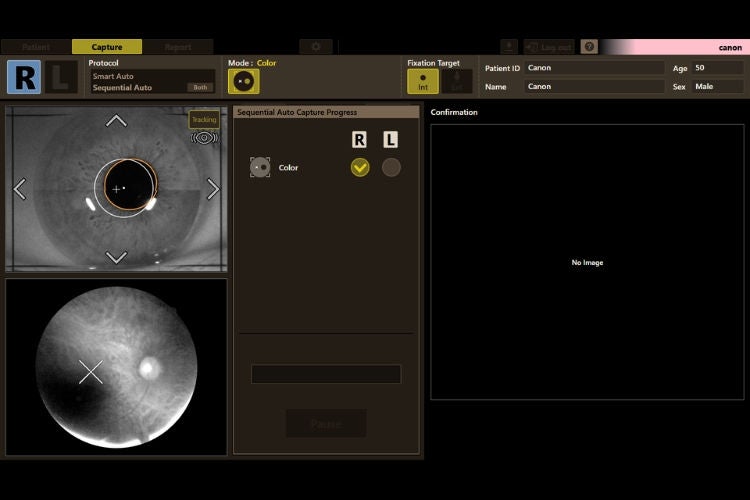Click the Color mode fundus icon

click(x=244, y=81)
